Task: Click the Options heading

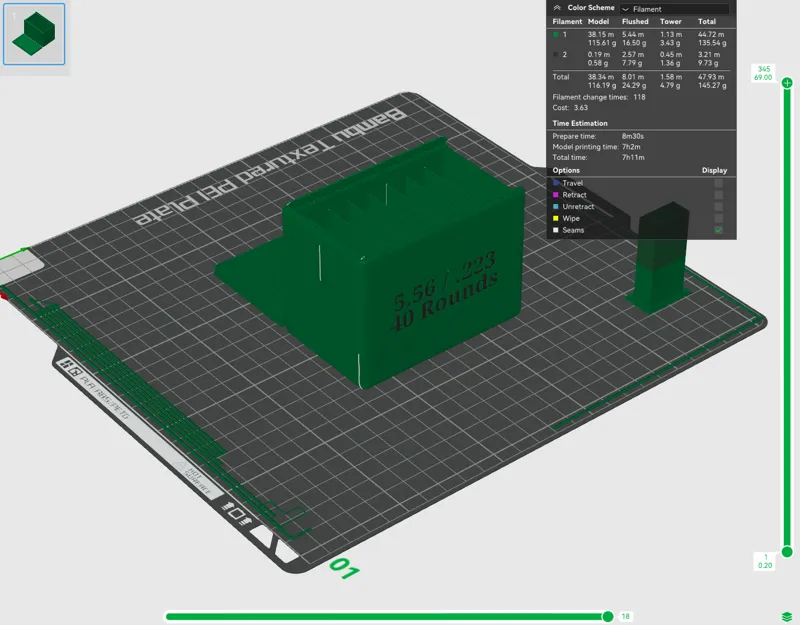Action: pos(566,170)
